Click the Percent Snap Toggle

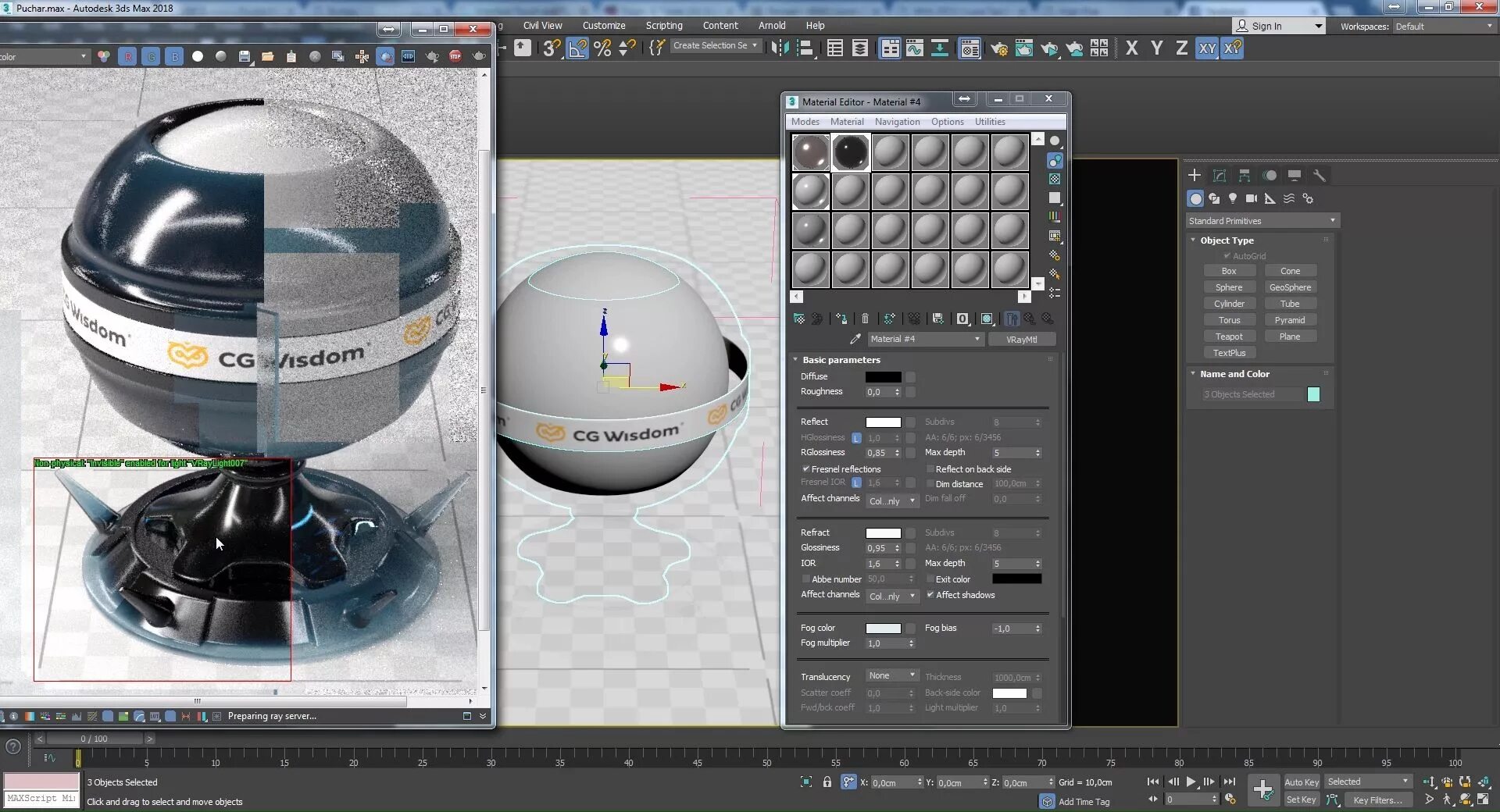(602, 48)
